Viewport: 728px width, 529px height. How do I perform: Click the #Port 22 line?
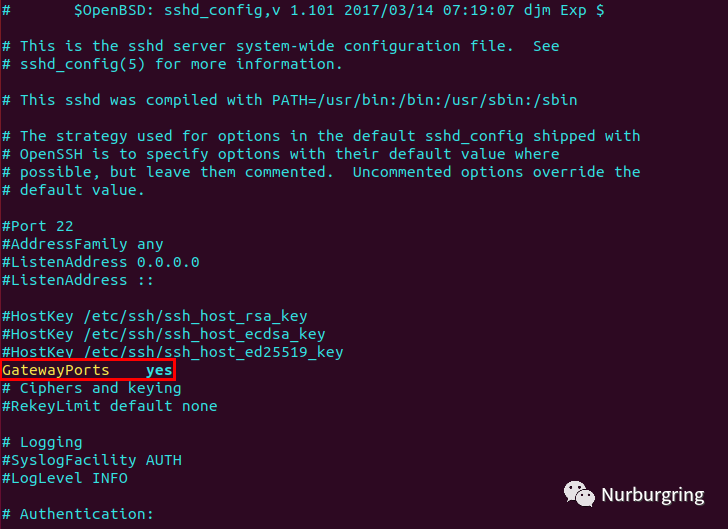coord(38,226)
